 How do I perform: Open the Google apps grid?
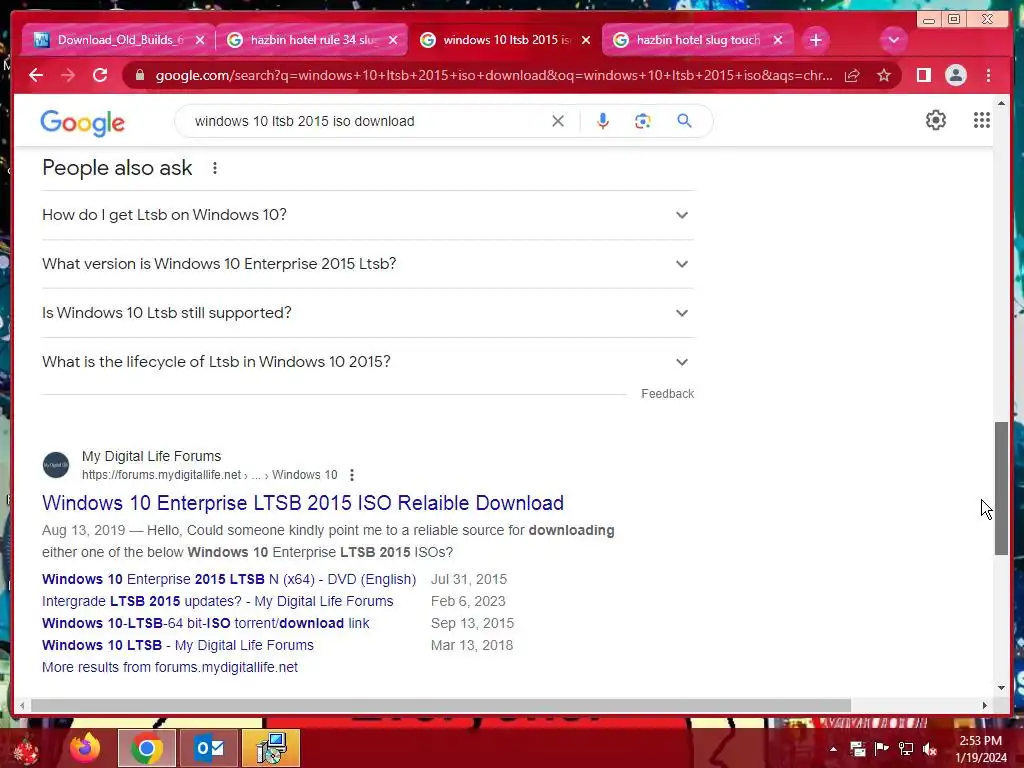click(982, 120)
